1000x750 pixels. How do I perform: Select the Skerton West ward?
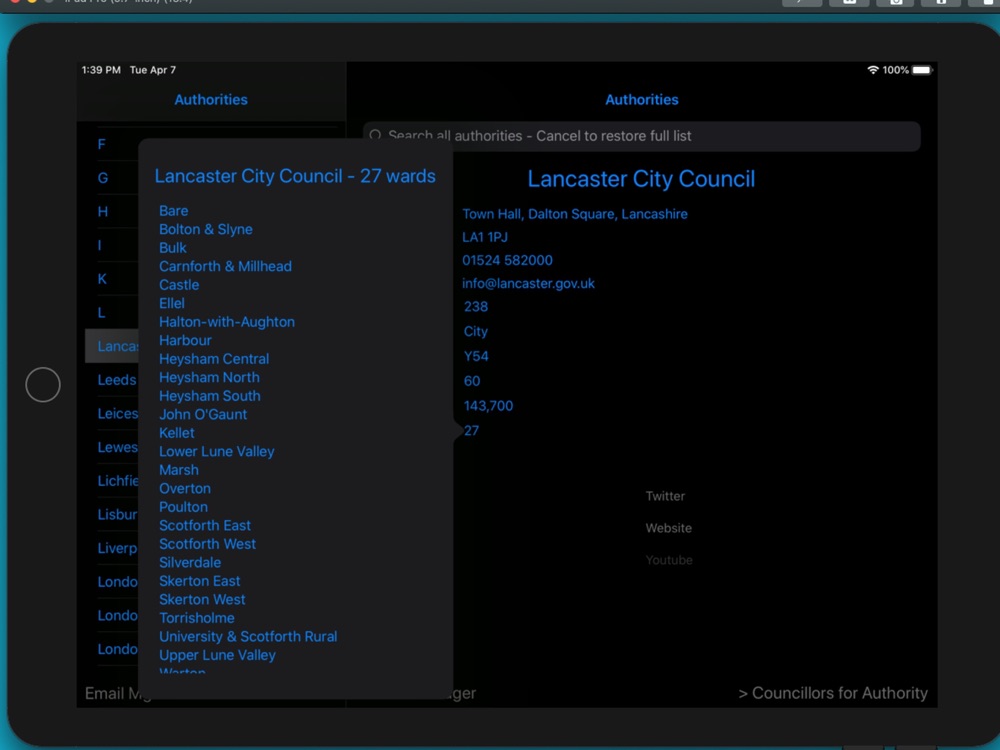202,599
